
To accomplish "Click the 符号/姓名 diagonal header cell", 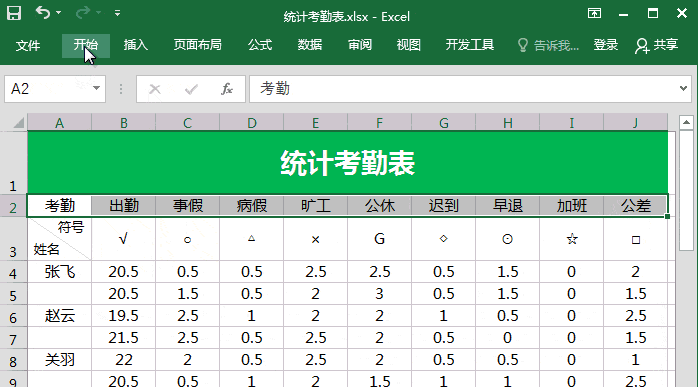I will click(x=60, y=239).
